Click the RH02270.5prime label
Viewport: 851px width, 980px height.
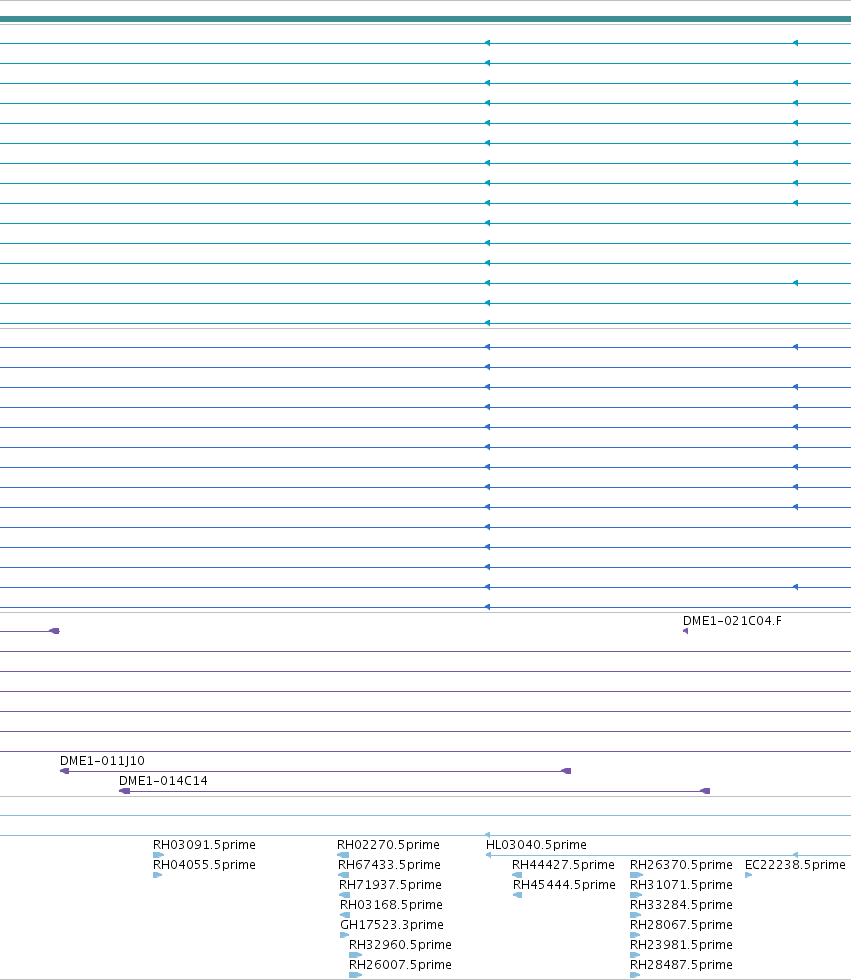(x=388, y=844)
